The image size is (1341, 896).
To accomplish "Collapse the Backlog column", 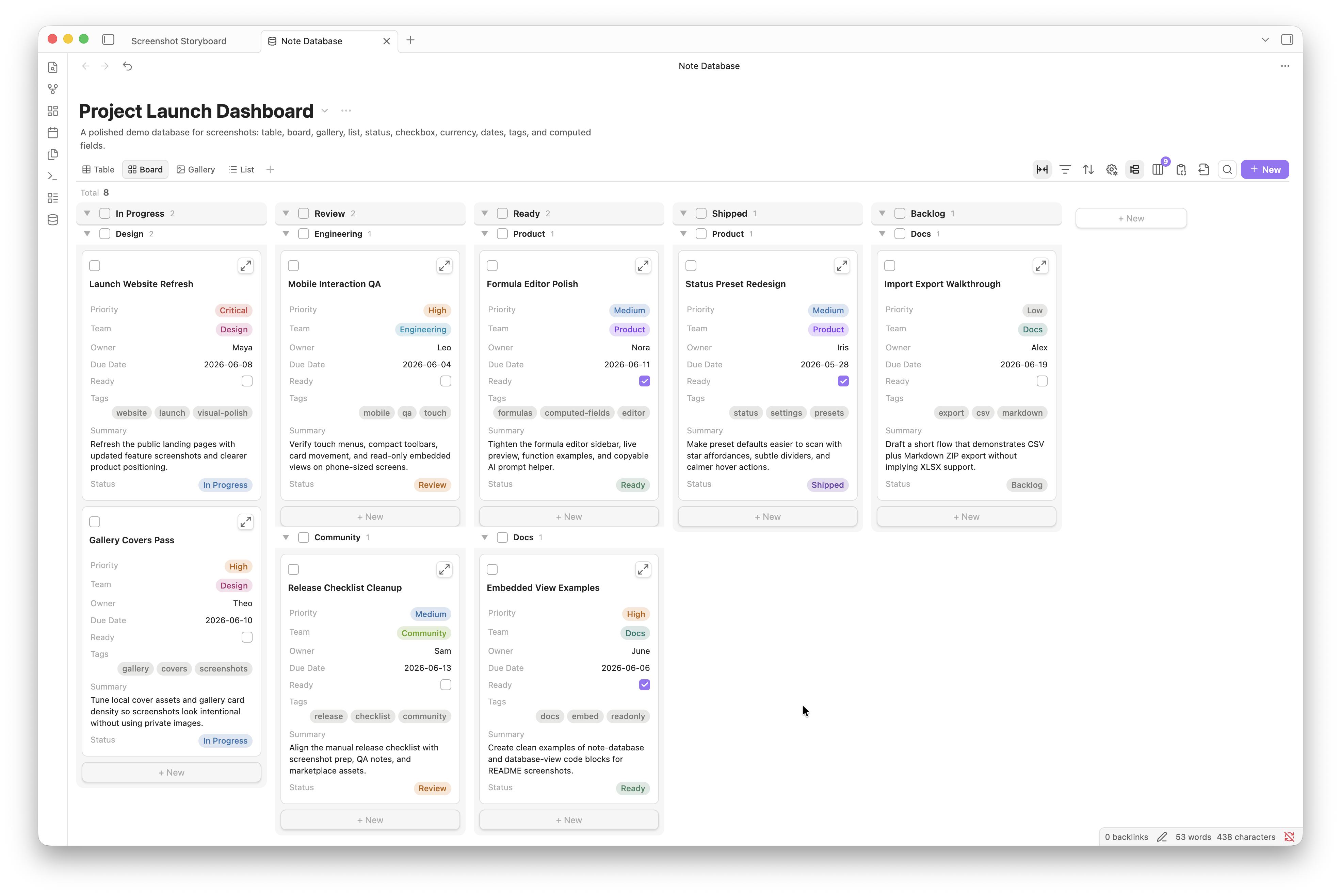I will 882,213.
